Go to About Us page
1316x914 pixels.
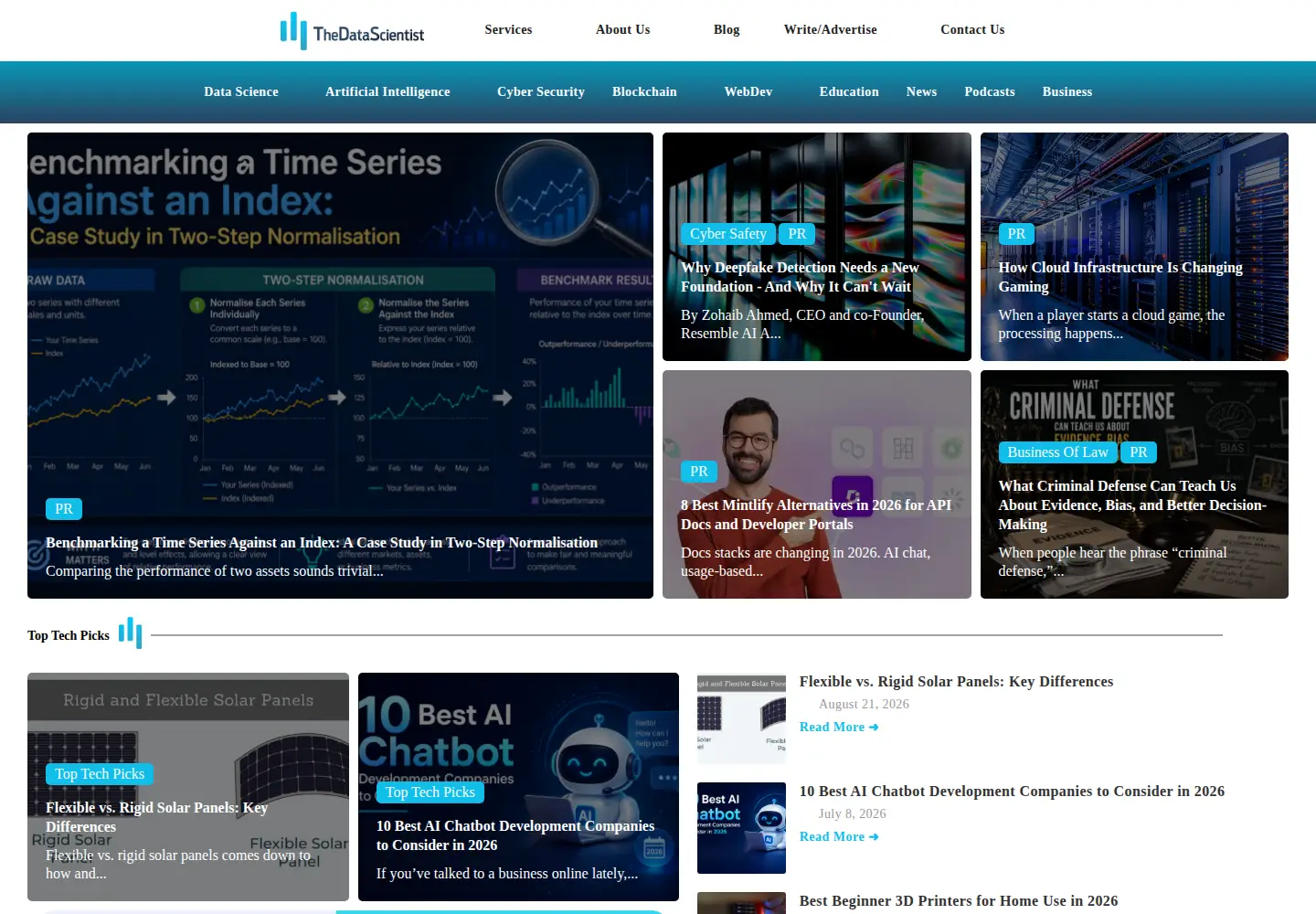623,30
